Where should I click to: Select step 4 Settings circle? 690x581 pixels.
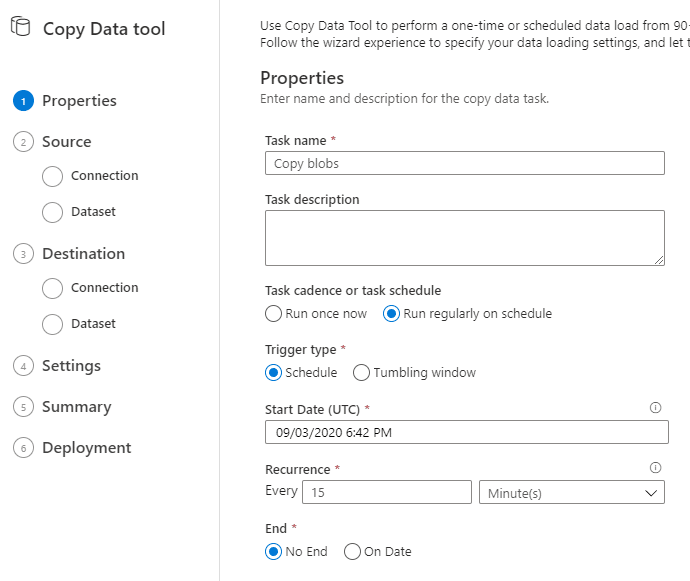[x=23, y=366]
